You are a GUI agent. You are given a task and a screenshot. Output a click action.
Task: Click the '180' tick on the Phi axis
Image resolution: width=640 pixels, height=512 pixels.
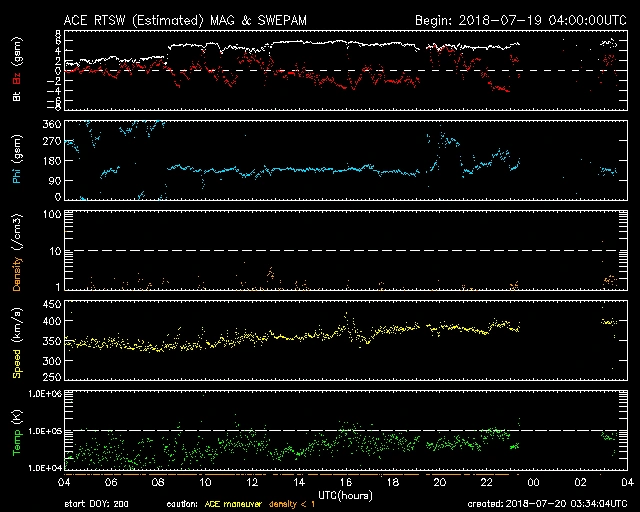point(52,161)
